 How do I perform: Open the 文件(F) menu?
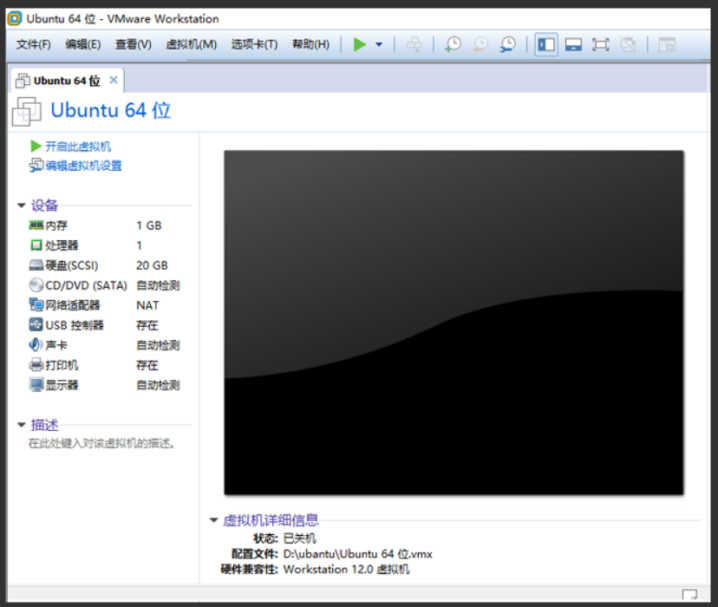(x=33, y=44)
